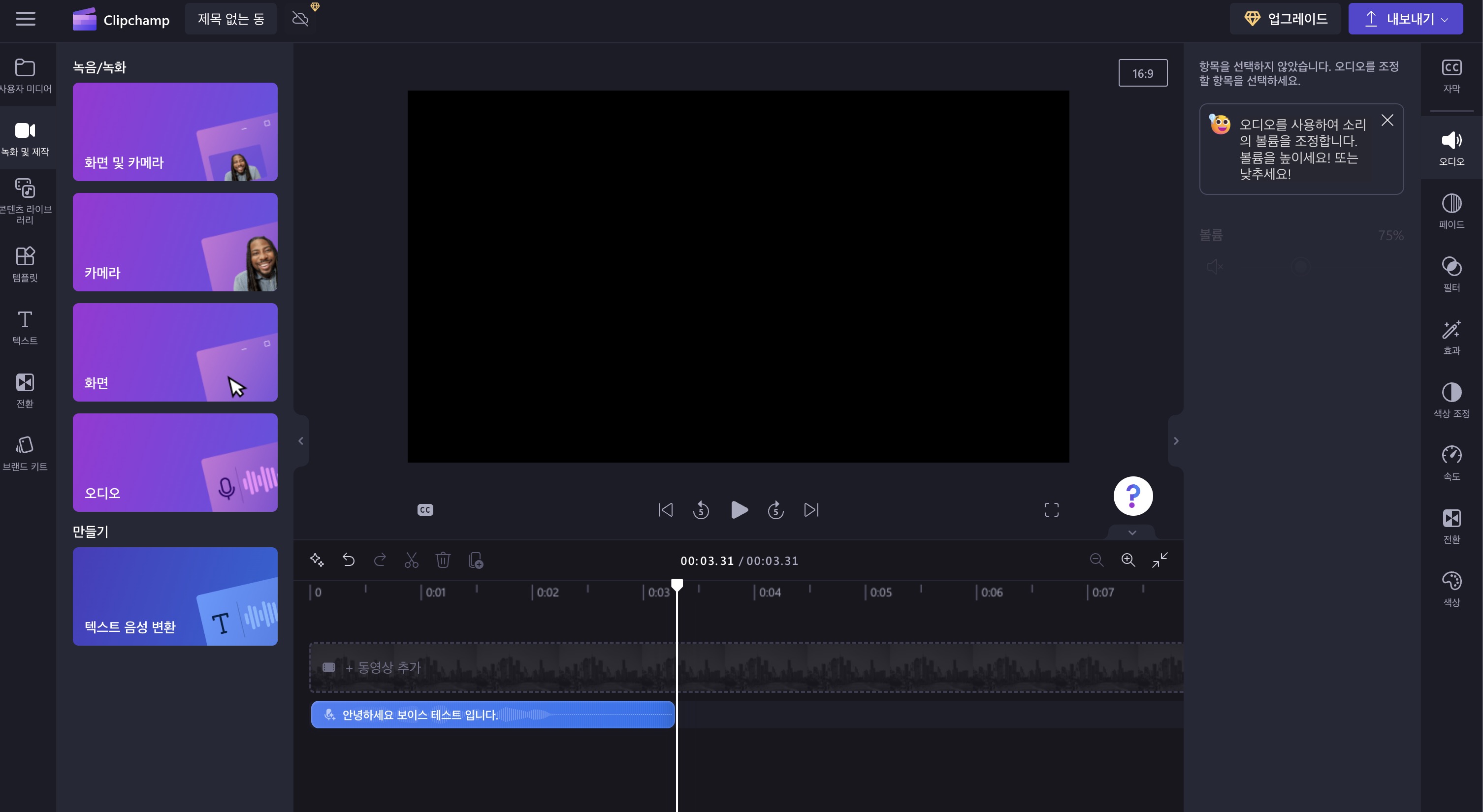Click the 업그레이드 upgrade button
The image size is (1483, 812).
1285,19
